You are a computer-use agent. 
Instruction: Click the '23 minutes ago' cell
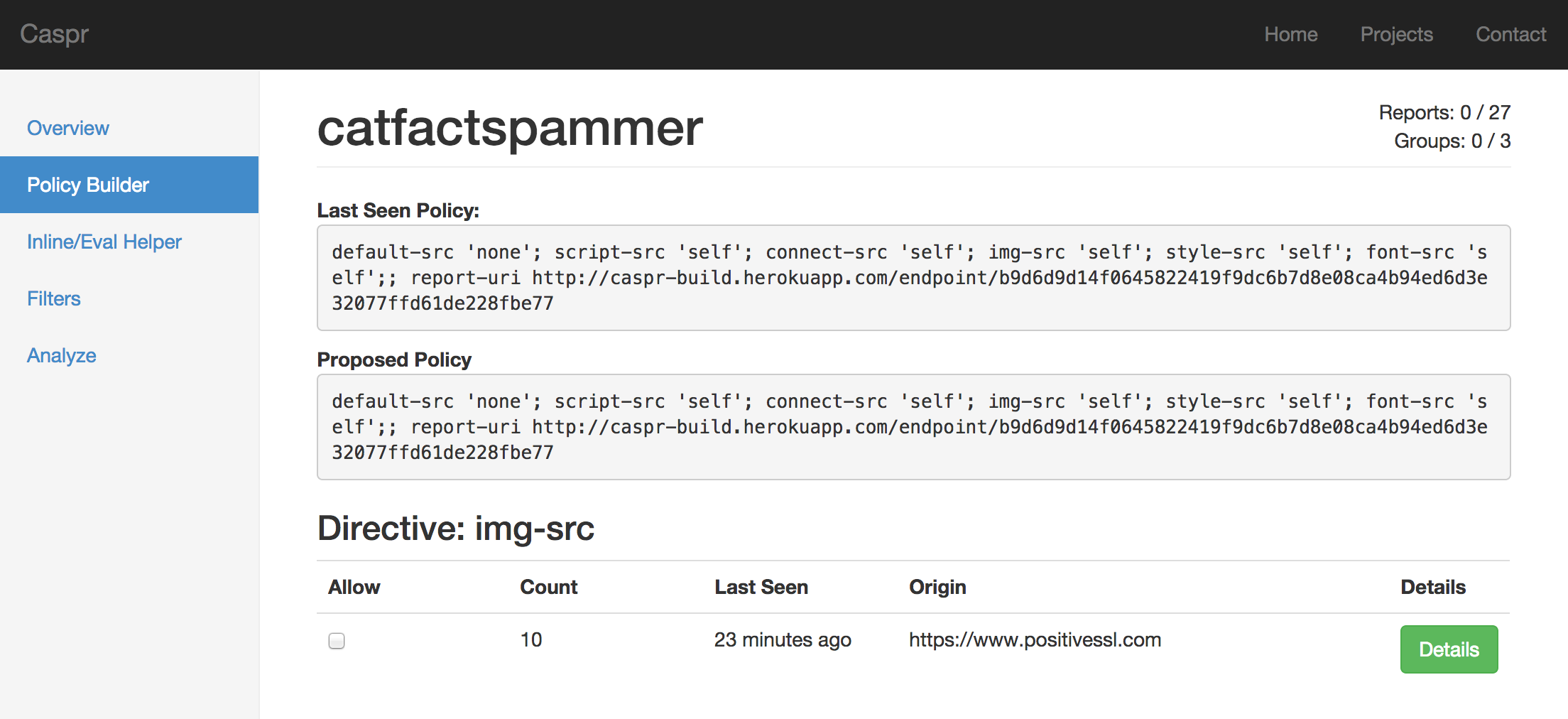coord(783,640)
